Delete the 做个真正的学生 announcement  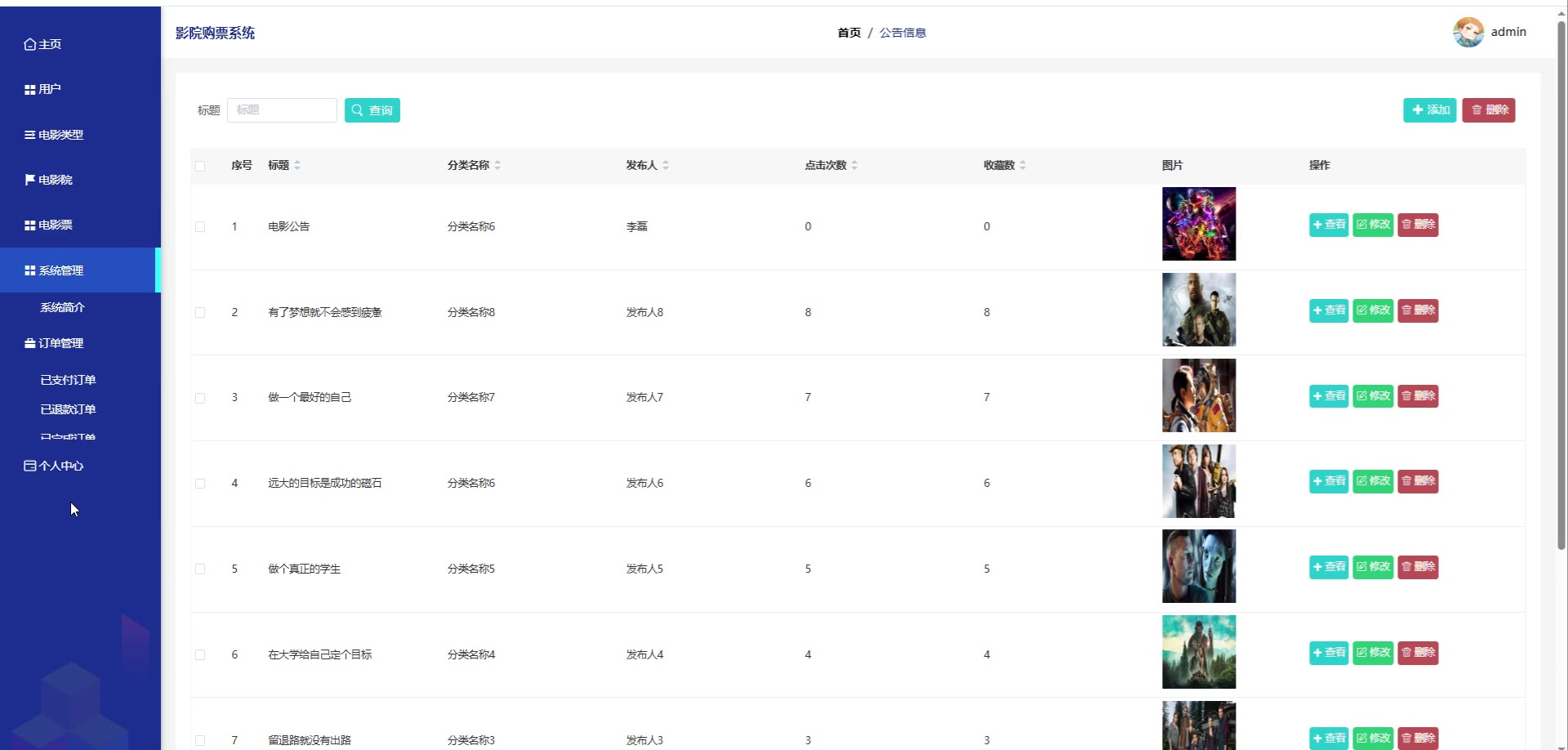(1418, 567)
